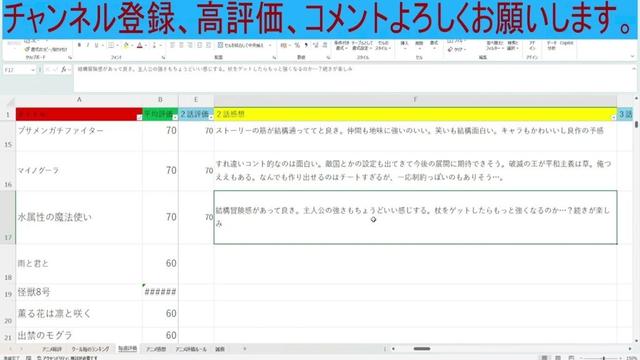Click the Format Painter (書式のコピー) button
This screenshot has width=640, height=360.
tap(46, 49)
